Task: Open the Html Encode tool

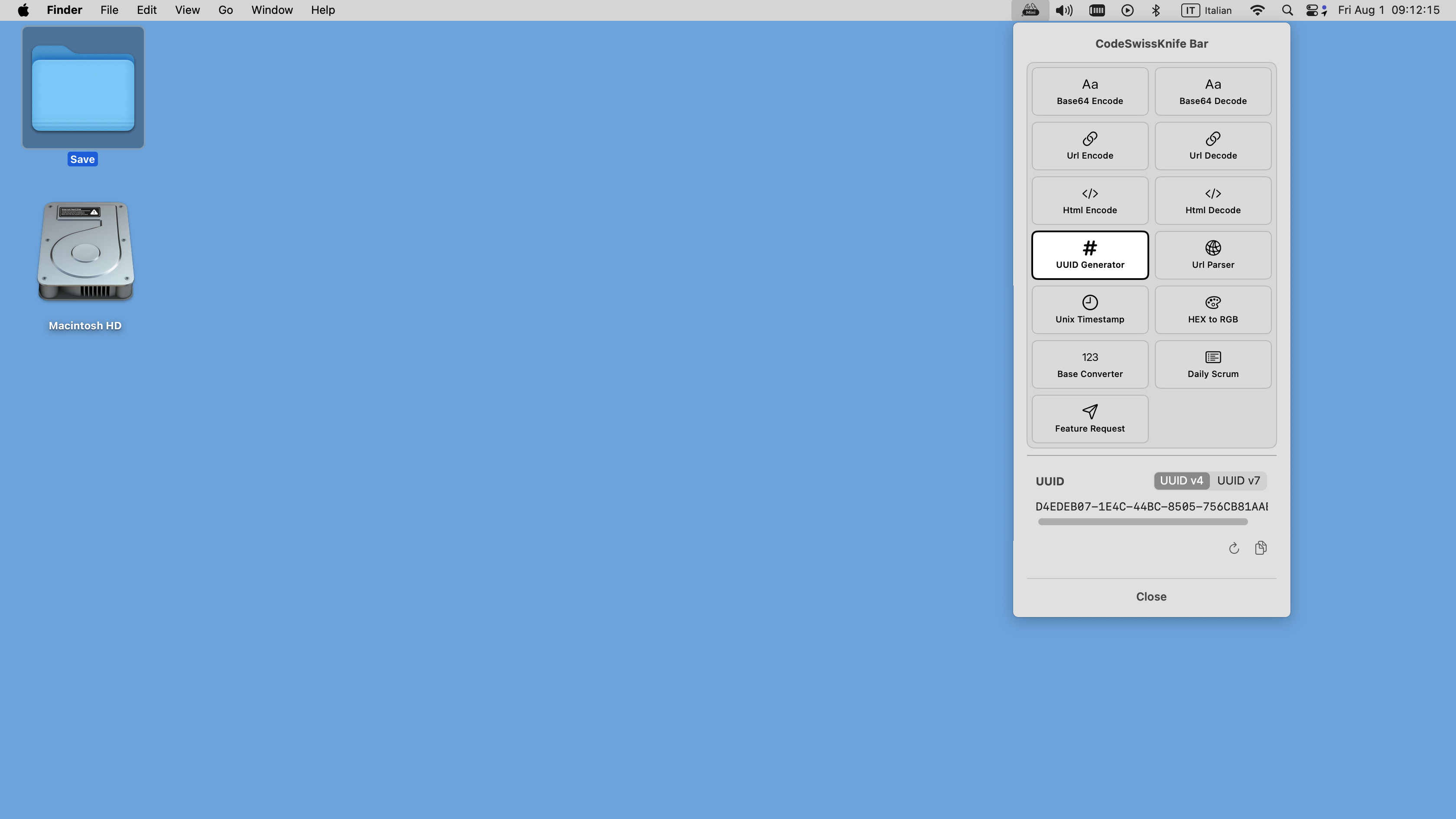Action: pyautogui.click(x=1090, y=201)
